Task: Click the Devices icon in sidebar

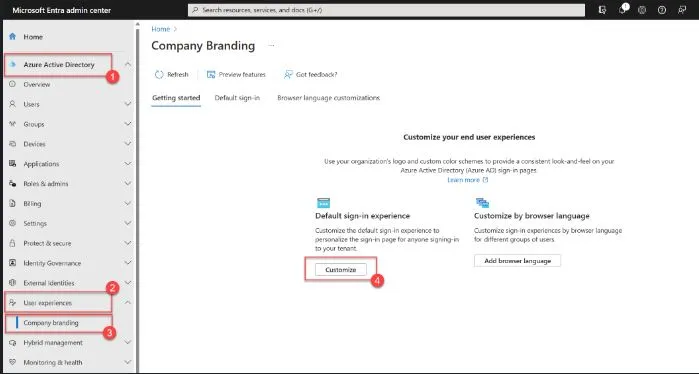Action: click(x=12, y=144)
